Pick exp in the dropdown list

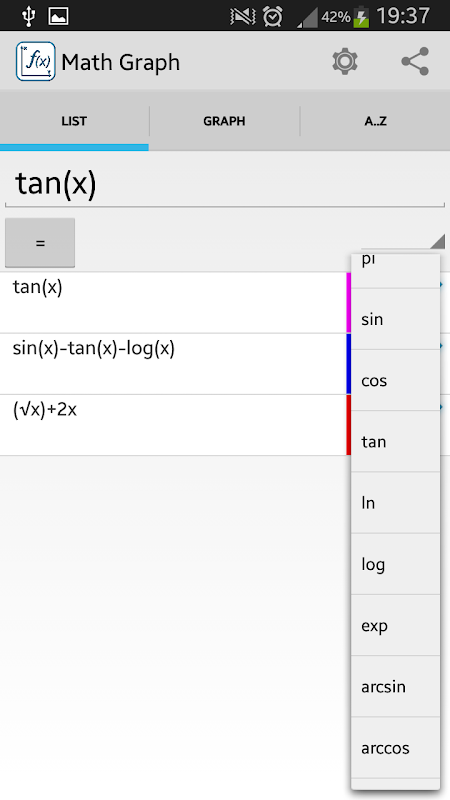click(395, 626)
